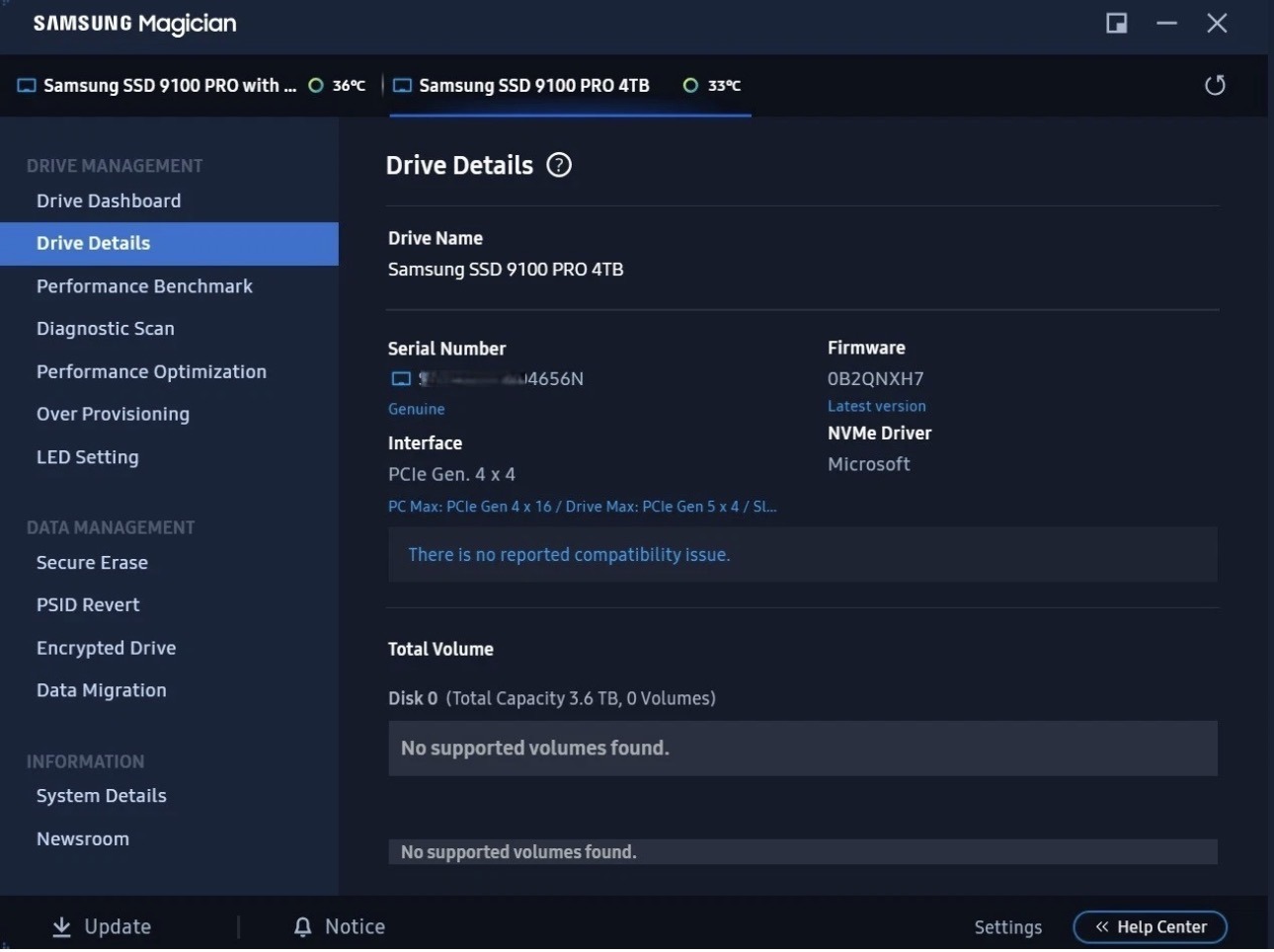
Task: Click the firmware value 0B2QNXH7
Action: coord(876,378)
